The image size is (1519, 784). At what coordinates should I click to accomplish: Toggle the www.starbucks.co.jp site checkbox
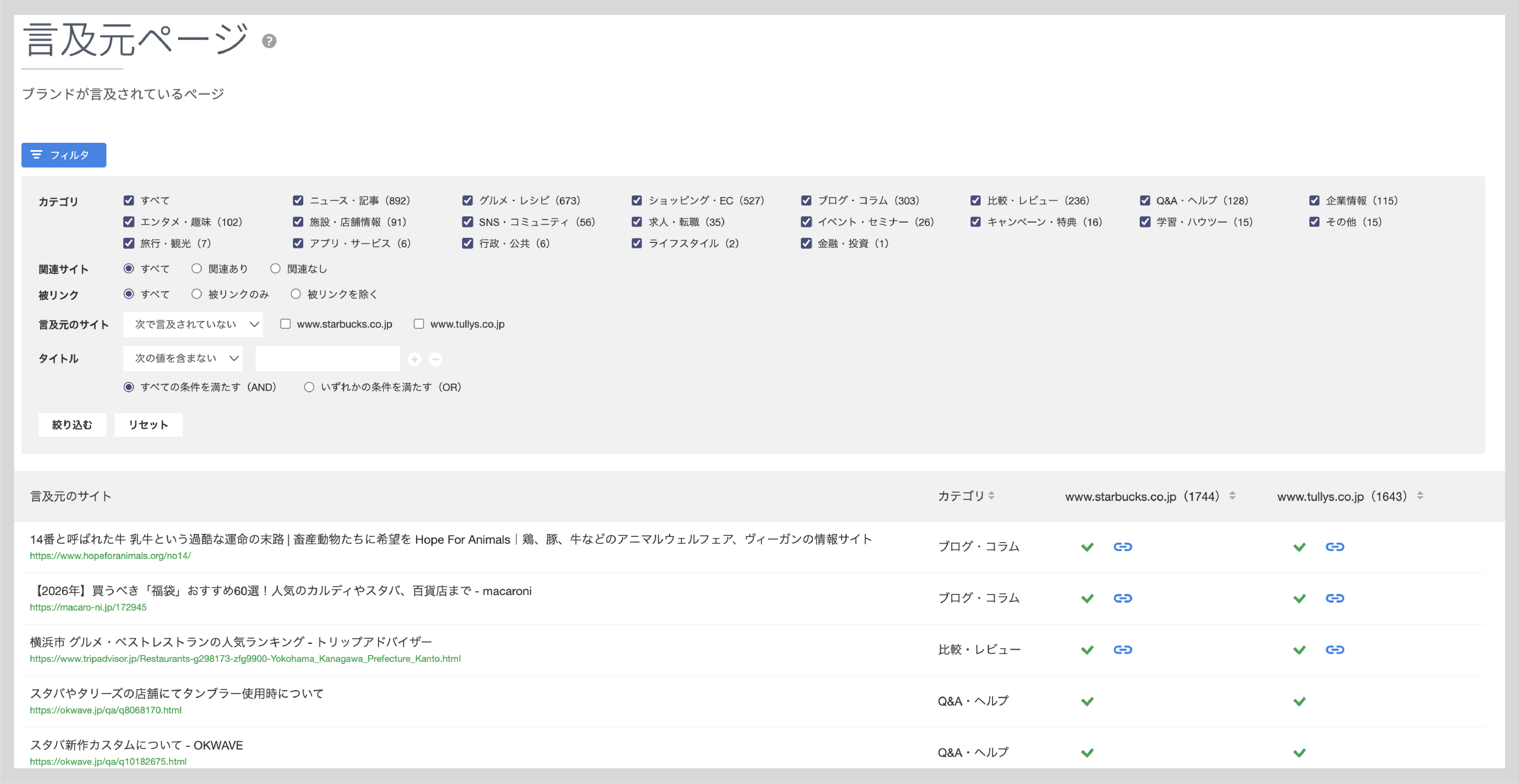[285, 324]
